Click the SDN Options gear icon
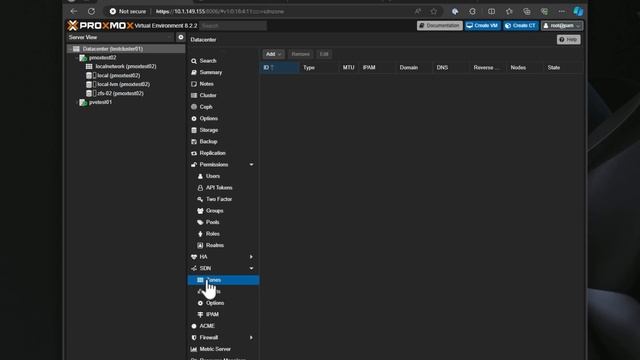Screen dimensions: 640x360 [x=200, y=303]
